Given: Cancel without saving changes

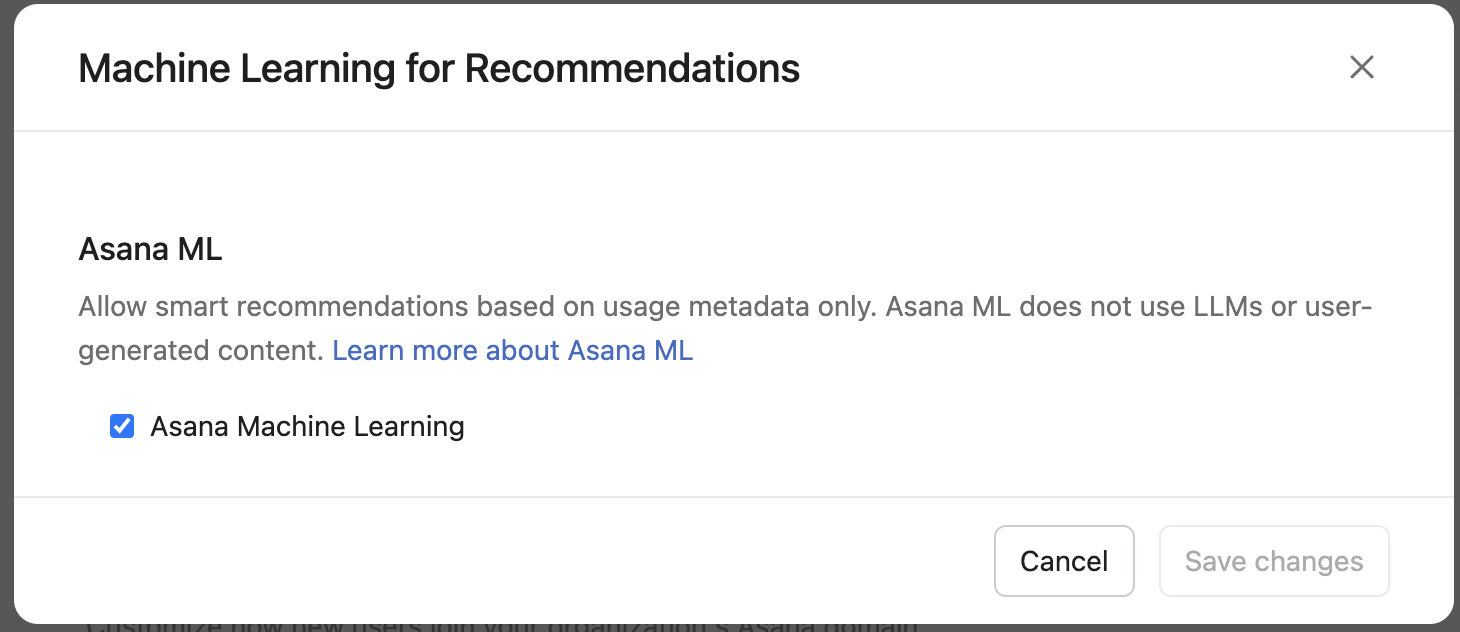Looking at the screenshot, I should pos(1064,561).
